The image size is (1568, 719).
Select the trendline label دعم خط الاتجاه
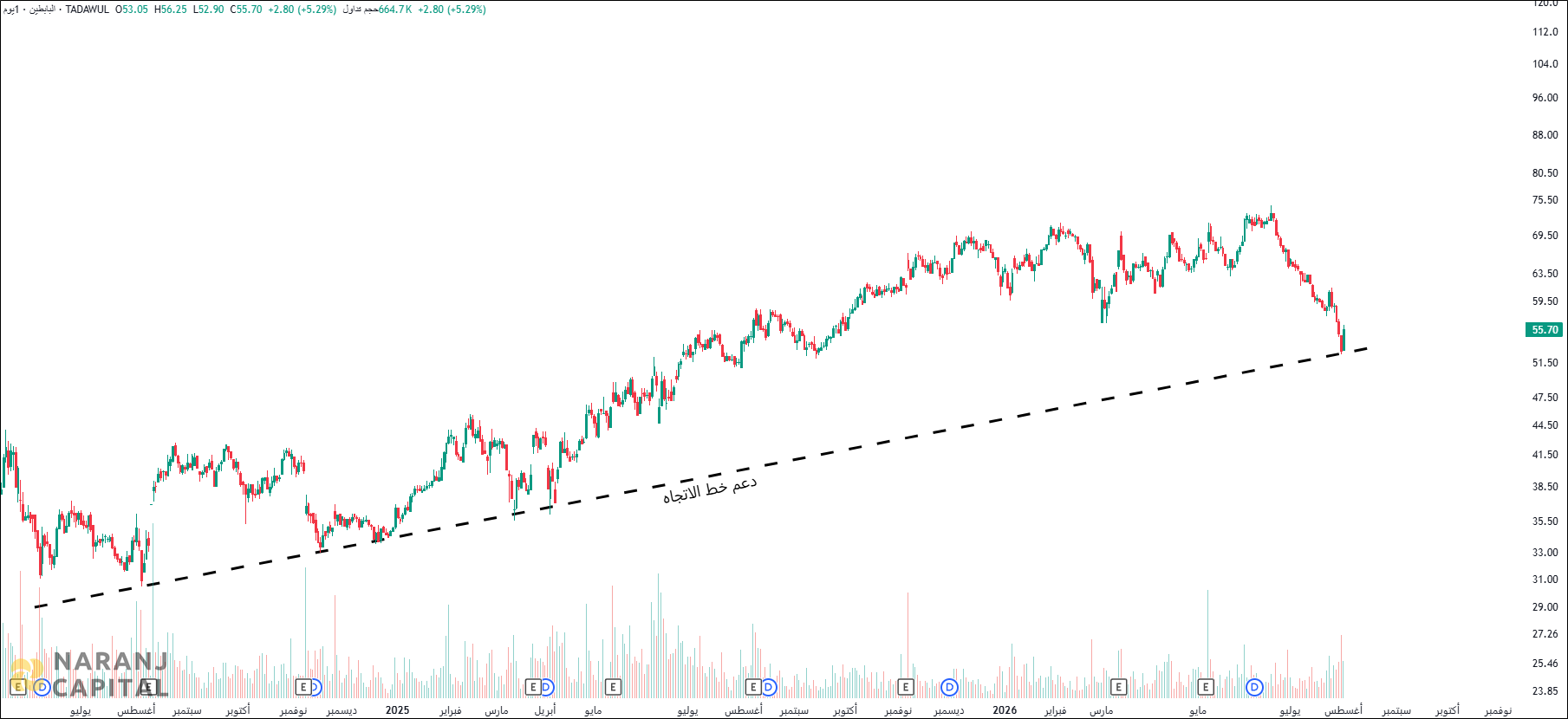[x=710, y=489]
